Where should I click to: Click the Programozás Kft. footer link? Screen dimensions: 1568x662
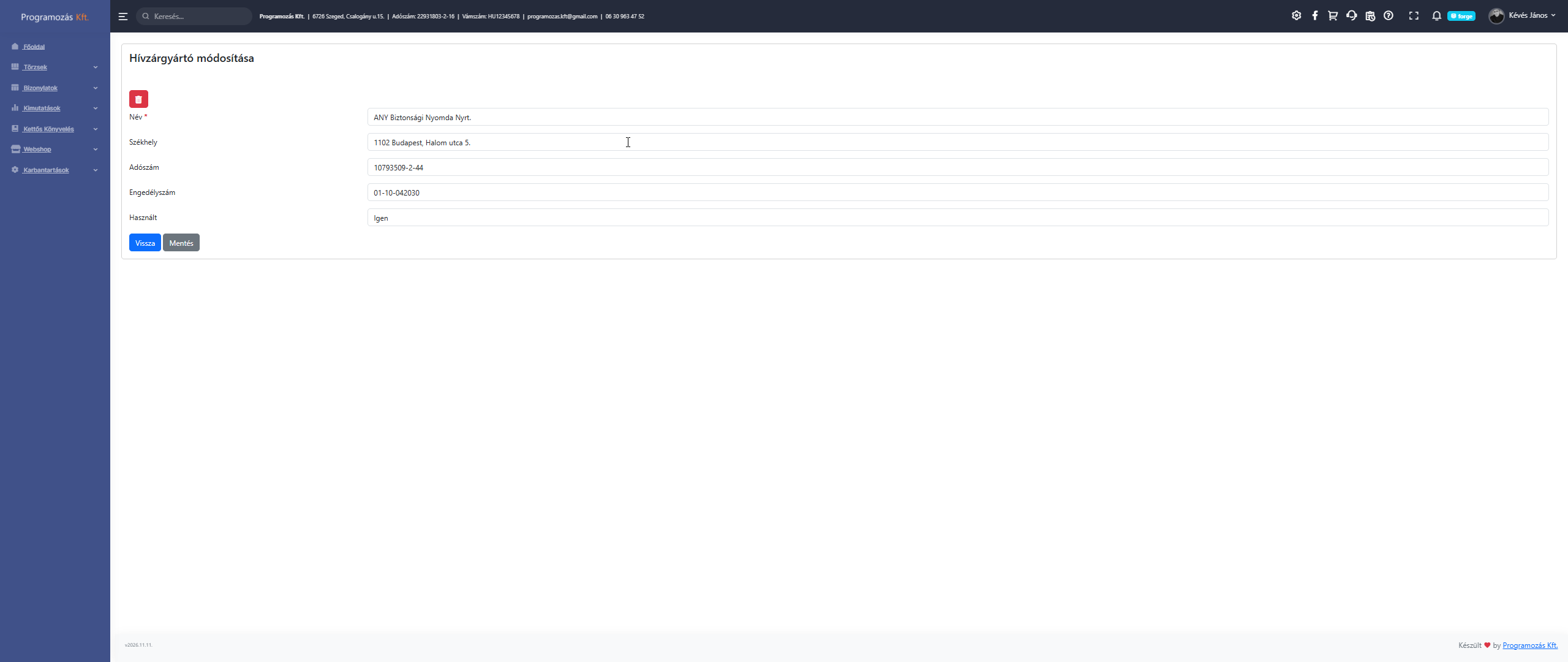(x=1529, y=645)
